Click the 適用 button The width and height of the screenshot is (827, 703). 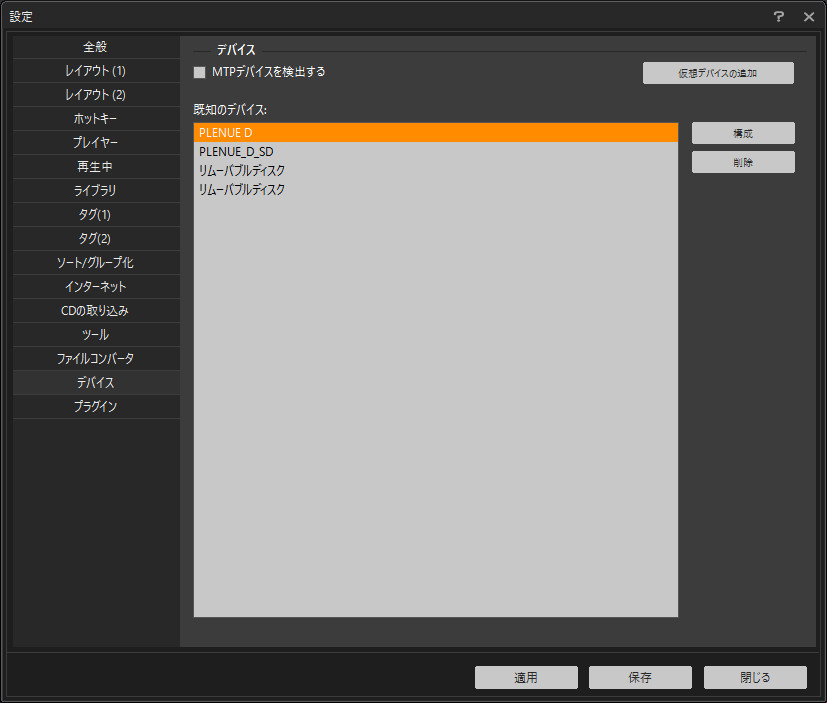pos(526,678)
